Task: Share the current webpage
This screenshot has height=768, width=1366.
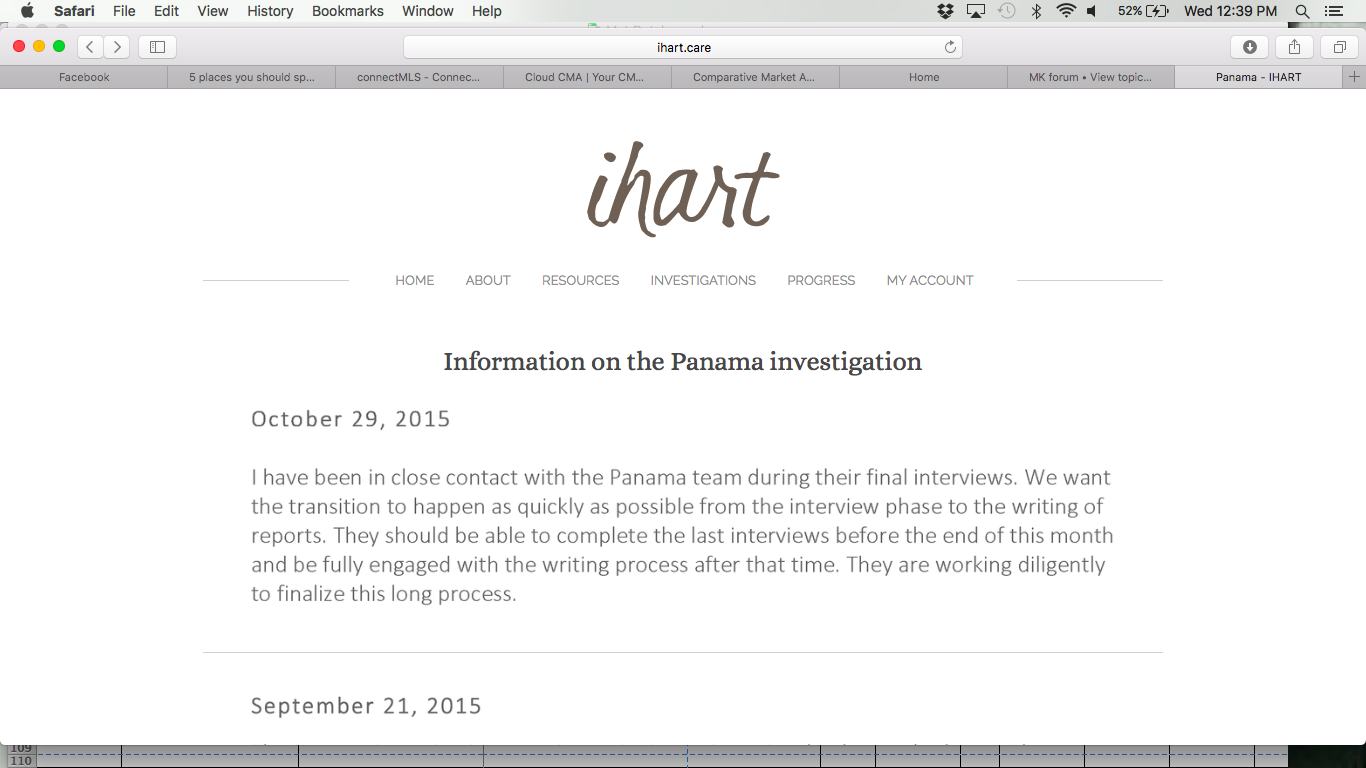Action: click(1294, 46)
